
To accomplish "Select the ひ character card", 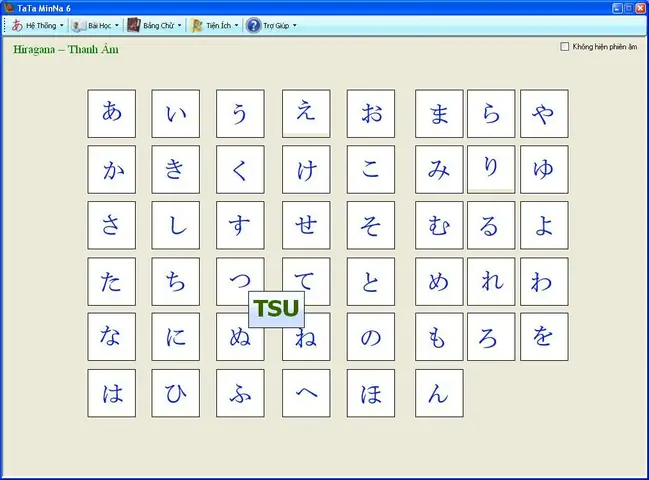I will click(x=175, y=393).
